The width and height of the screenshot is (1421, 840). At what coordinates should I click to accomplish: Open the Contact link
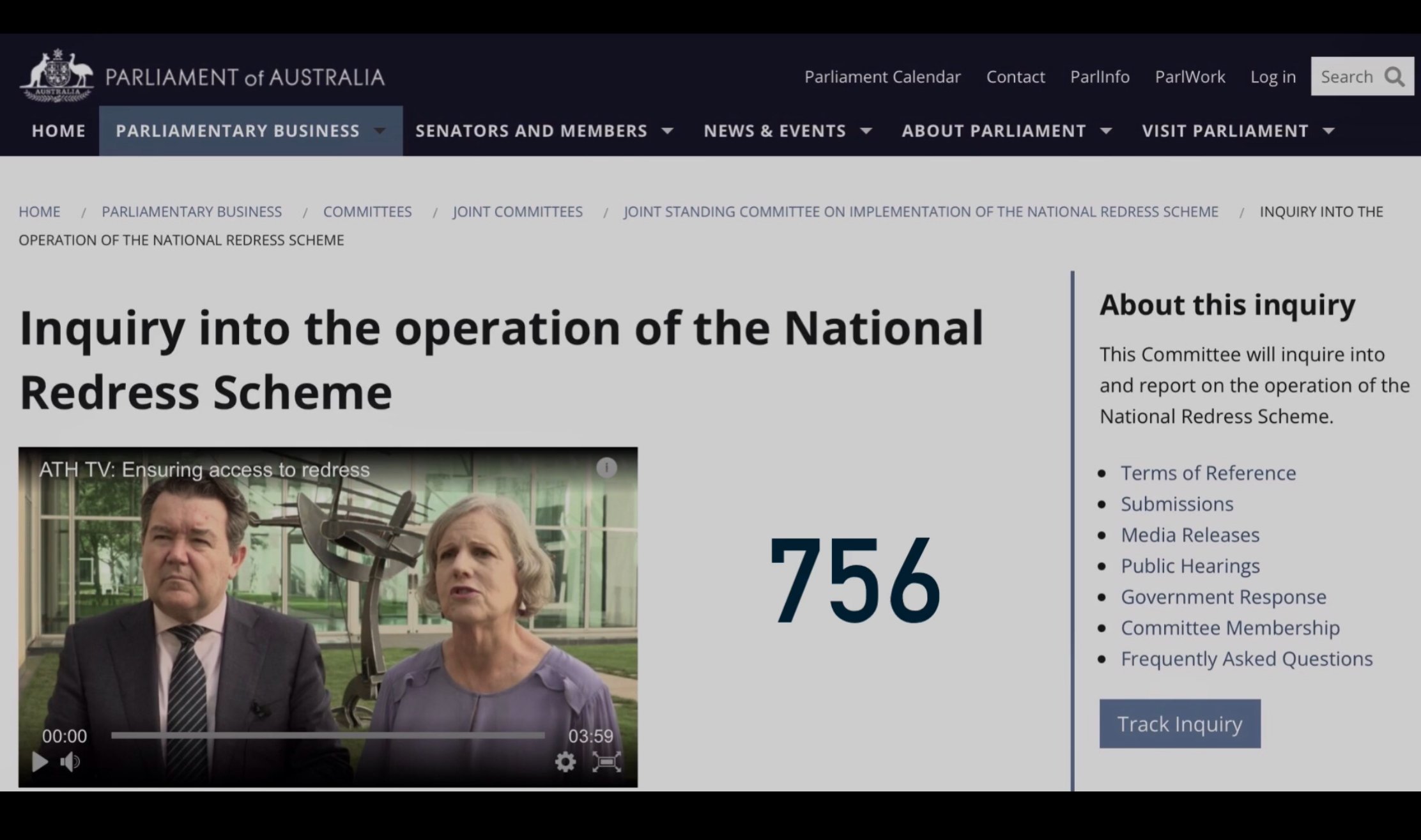tap(1015, 77)
